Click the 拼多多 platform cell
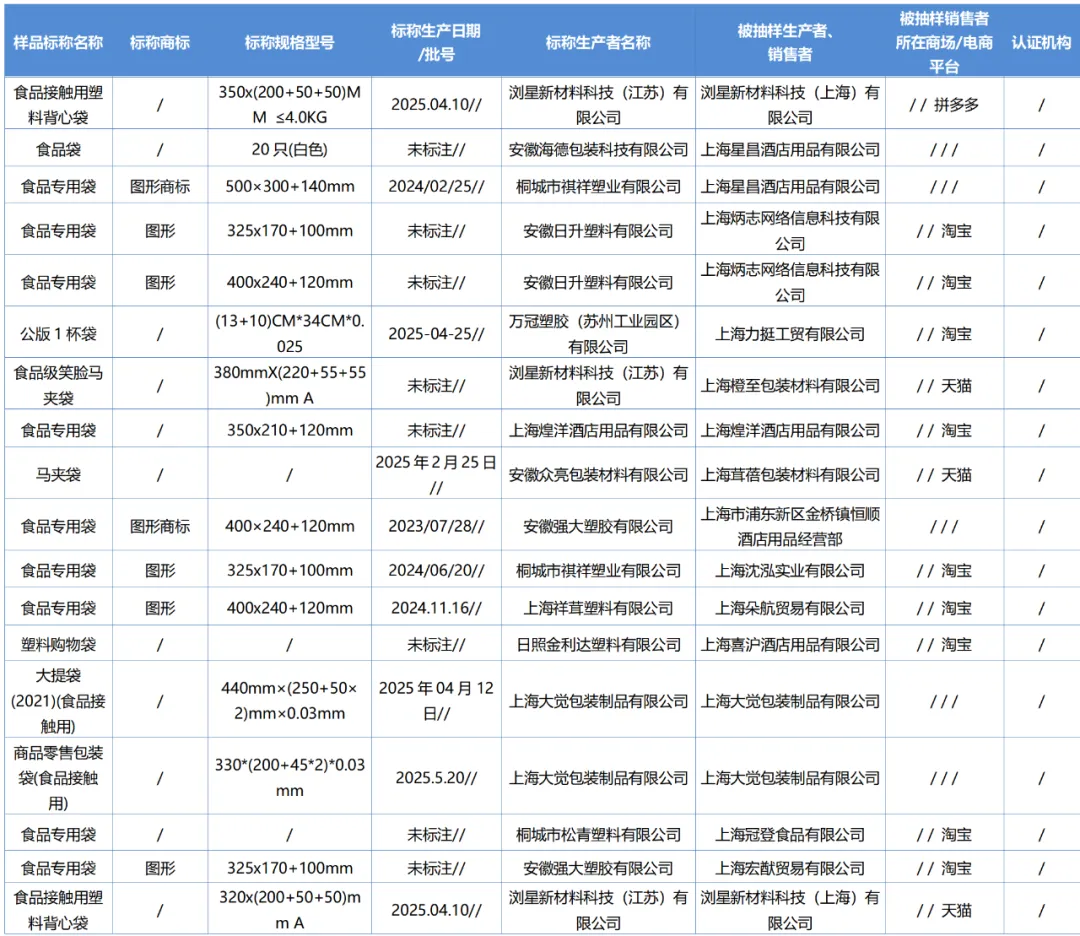 [944, 105]
